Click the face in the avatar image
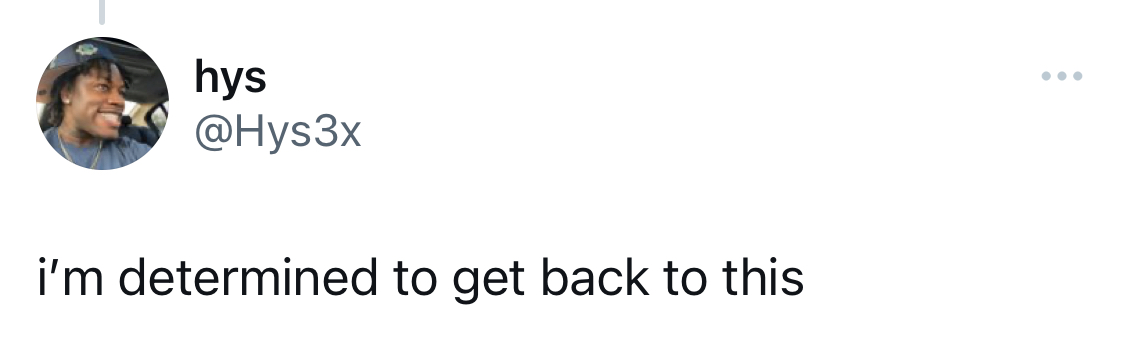Screen dimensions: 1125x364 [102, 103]
